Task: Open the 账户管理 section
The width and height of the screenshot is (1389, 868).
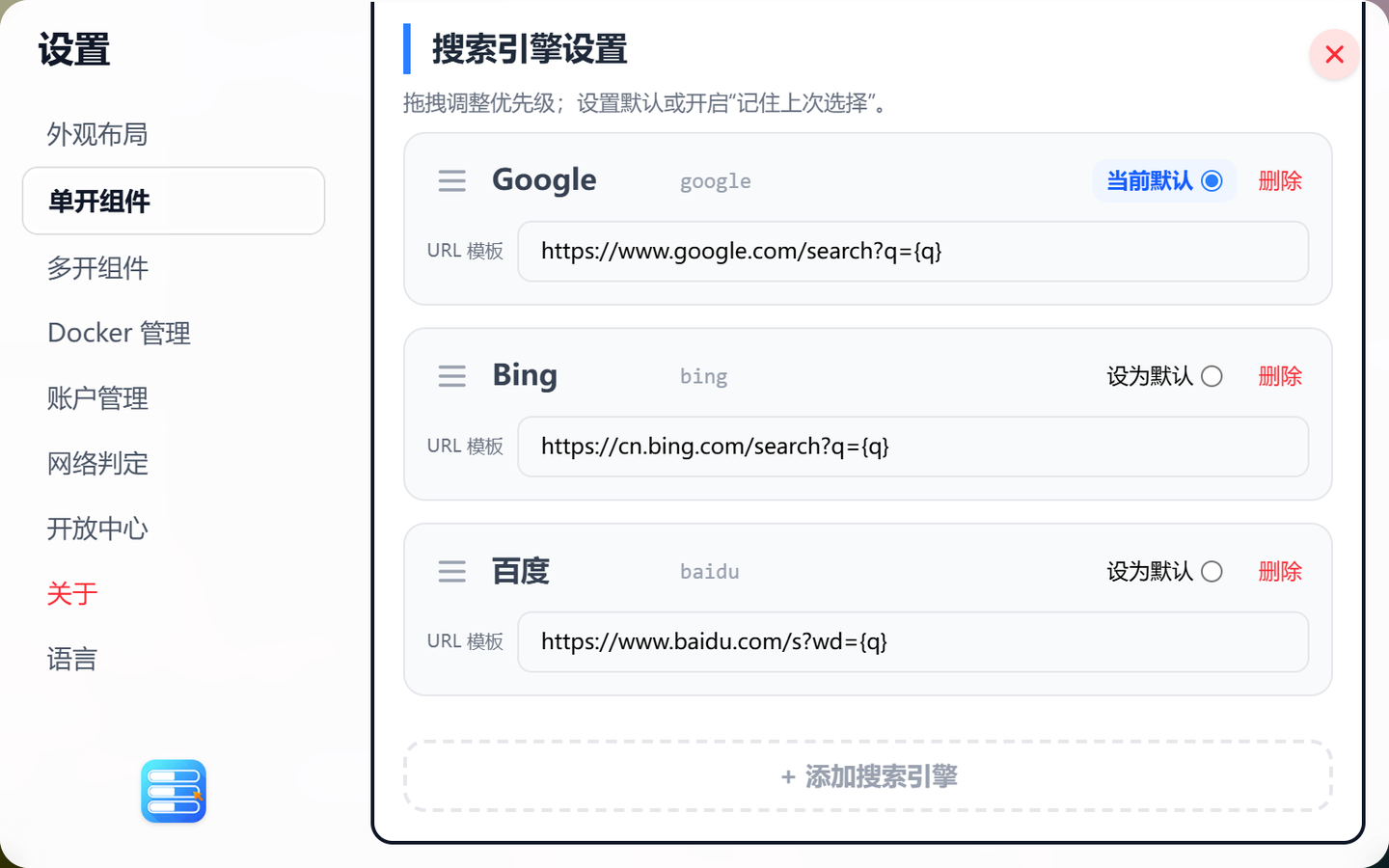Action: (x=97, y=398)
